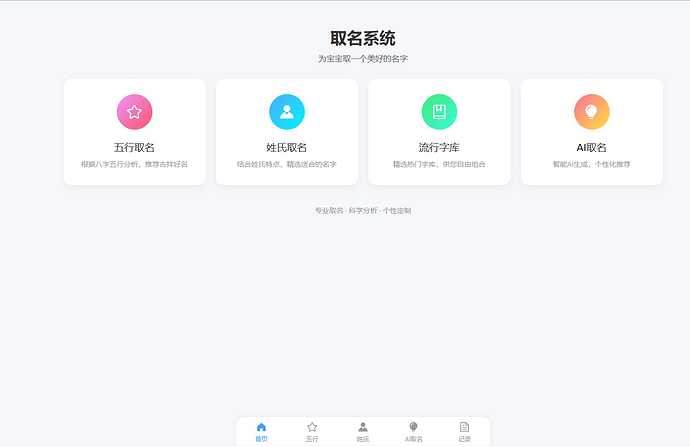The height and width of the screenshot is (447, 690).
Task: Click the description 智能AI生成，个性化推荐
Action: pos(592,164)
